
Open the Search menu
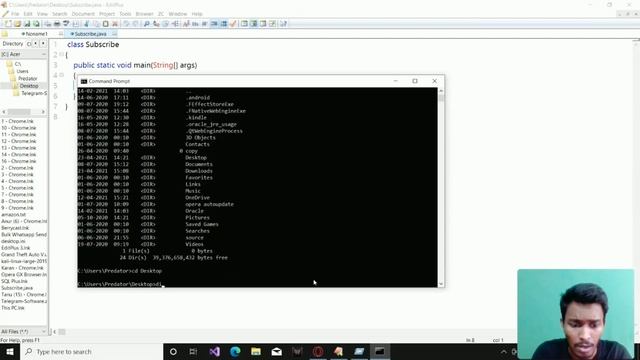pos(60,14)
